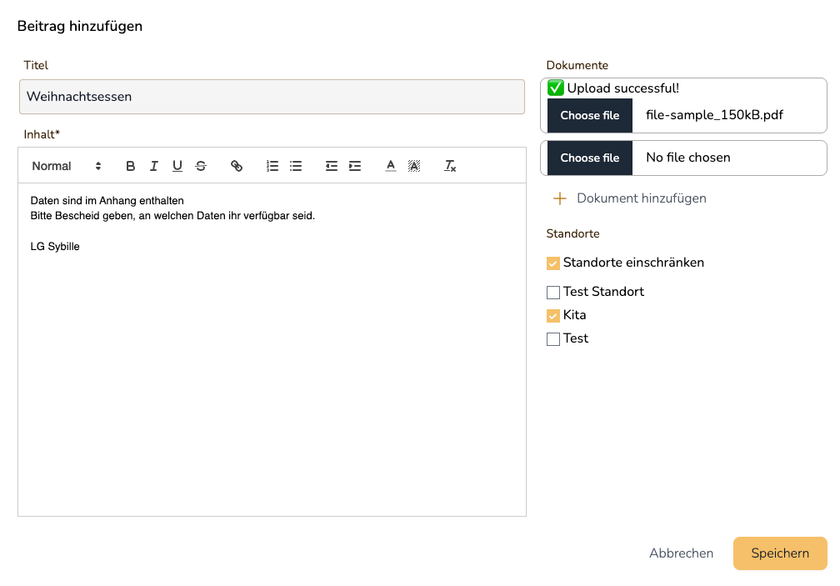Apply strikethrough formatting
840x586 pixels.
point(201,166)
